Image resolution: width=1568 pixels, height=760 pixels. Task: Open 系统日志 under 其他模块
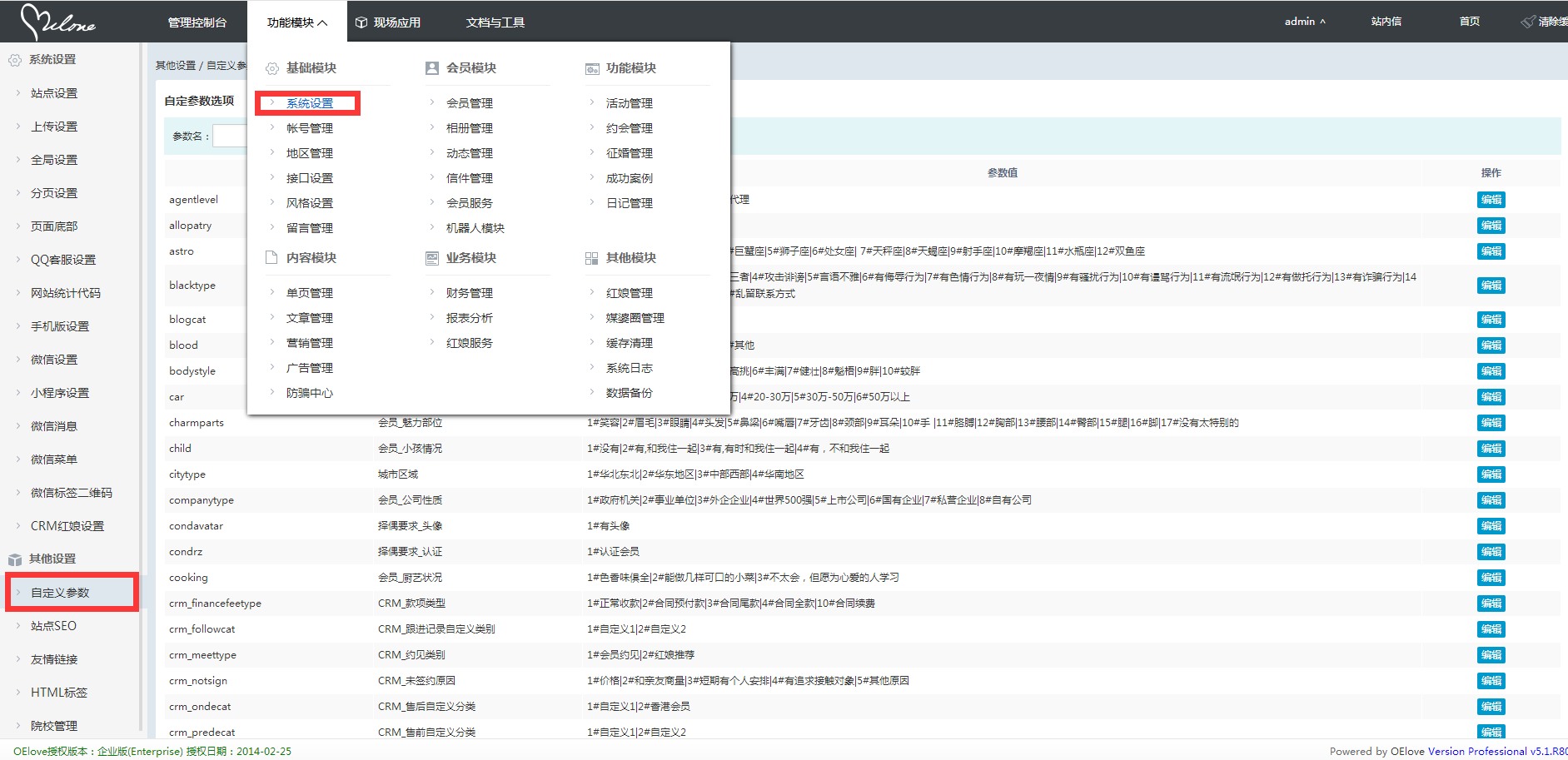630,368
